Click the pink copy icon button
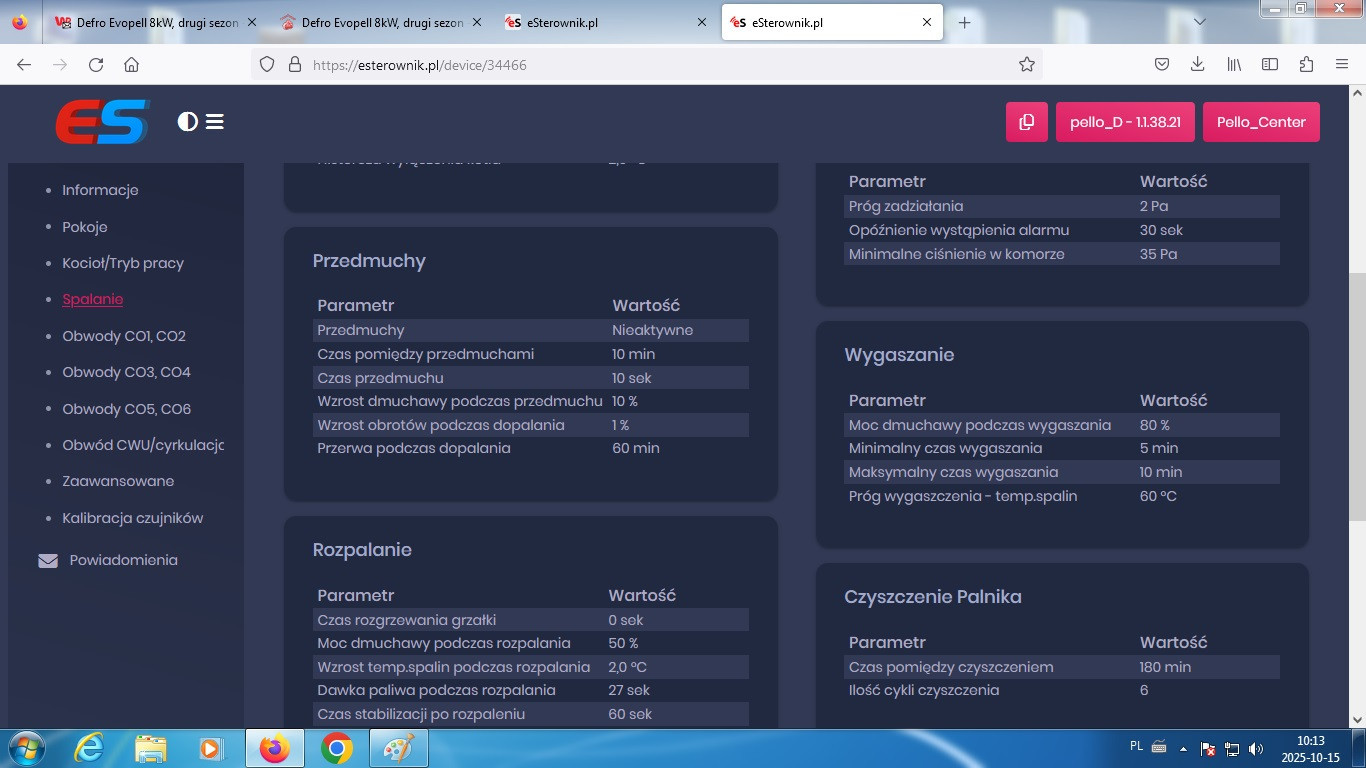 tap(1026, 122)
